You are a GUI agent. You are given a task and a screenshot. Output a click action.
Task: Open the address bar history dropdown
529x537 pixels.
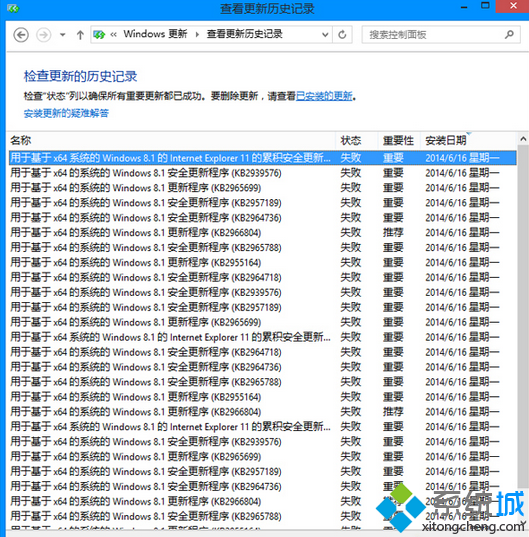325,35
